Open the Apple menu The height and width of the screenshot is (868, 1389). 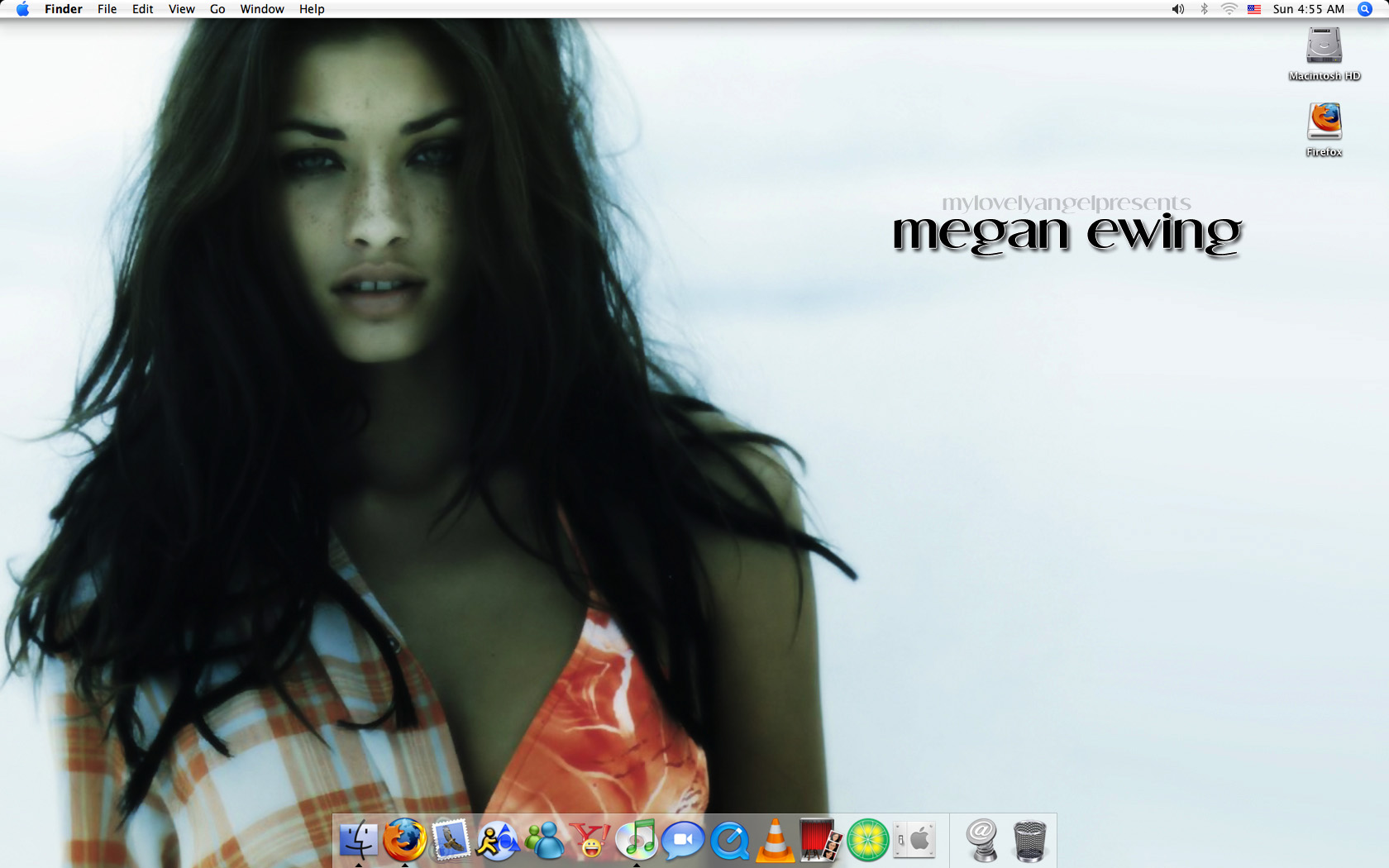(22, 9)
